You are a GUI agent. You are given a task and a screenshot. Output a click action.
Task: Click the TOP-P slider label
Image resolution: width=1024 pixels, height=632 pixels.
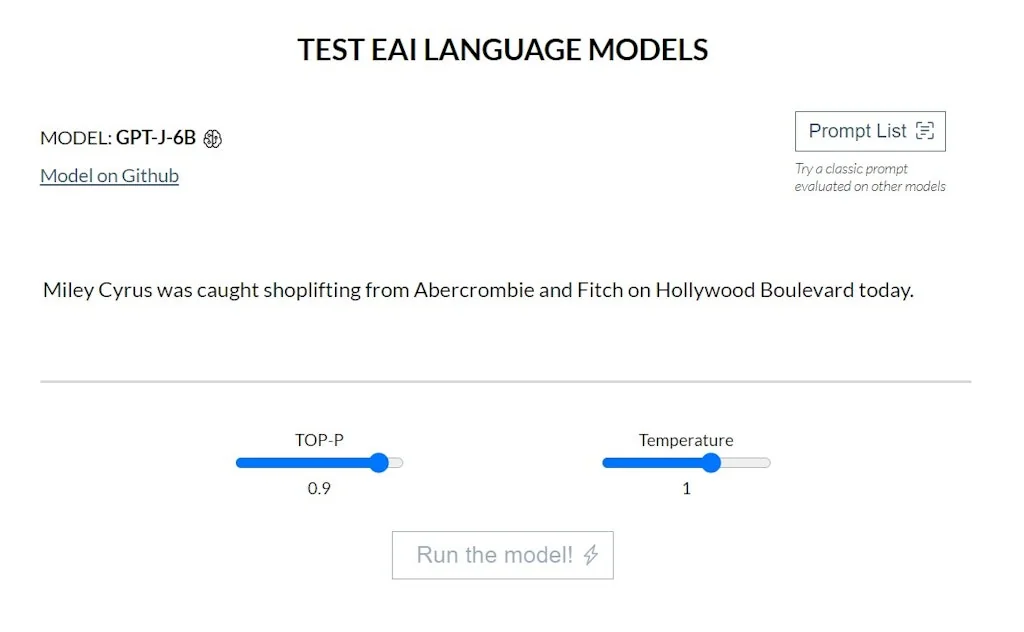(320, 440)
